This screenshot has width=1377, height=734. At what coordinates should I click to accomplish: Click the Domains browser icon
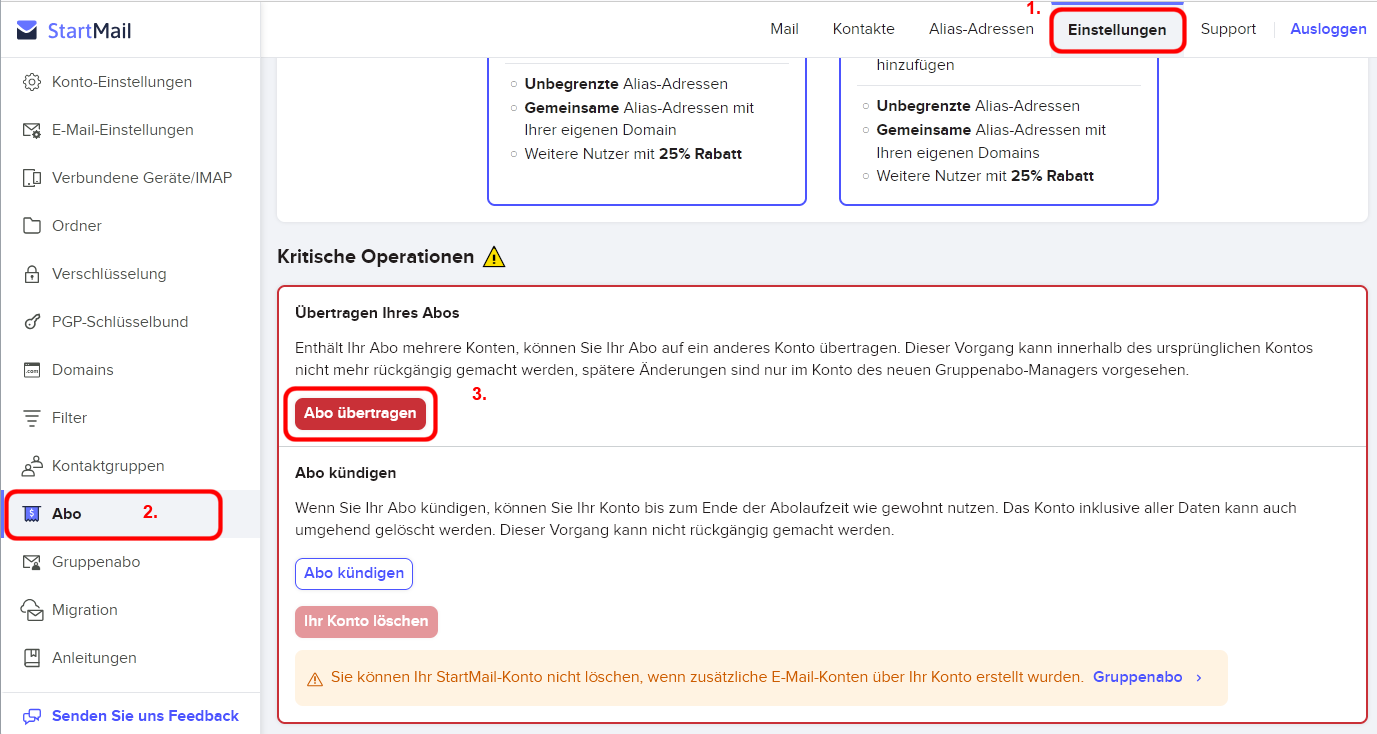coord(32,370)
